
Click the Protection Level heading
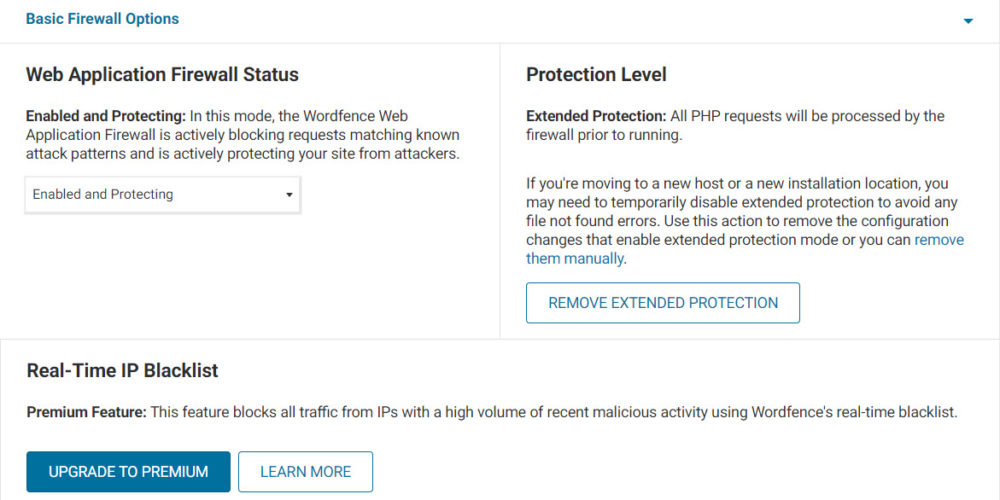click(x=596, y=75)
